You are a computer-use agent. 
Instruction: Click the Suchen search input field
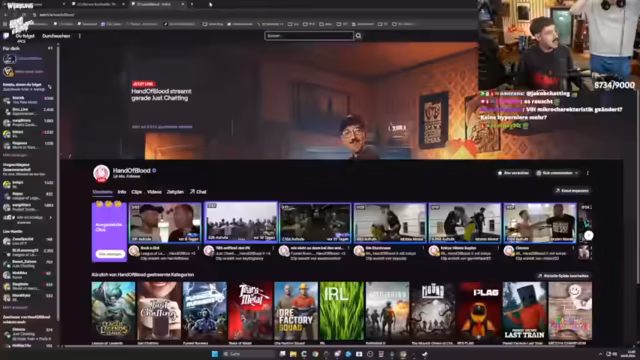(309, 36)
